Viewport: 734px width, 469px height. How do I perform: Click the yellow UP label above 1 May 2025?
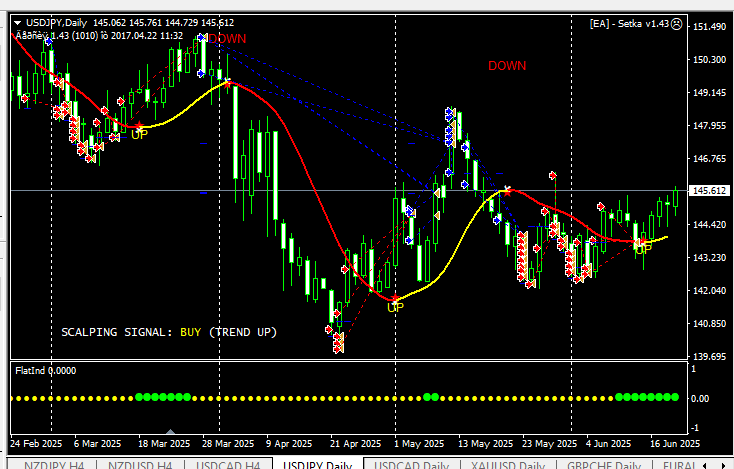coord(395,308)
